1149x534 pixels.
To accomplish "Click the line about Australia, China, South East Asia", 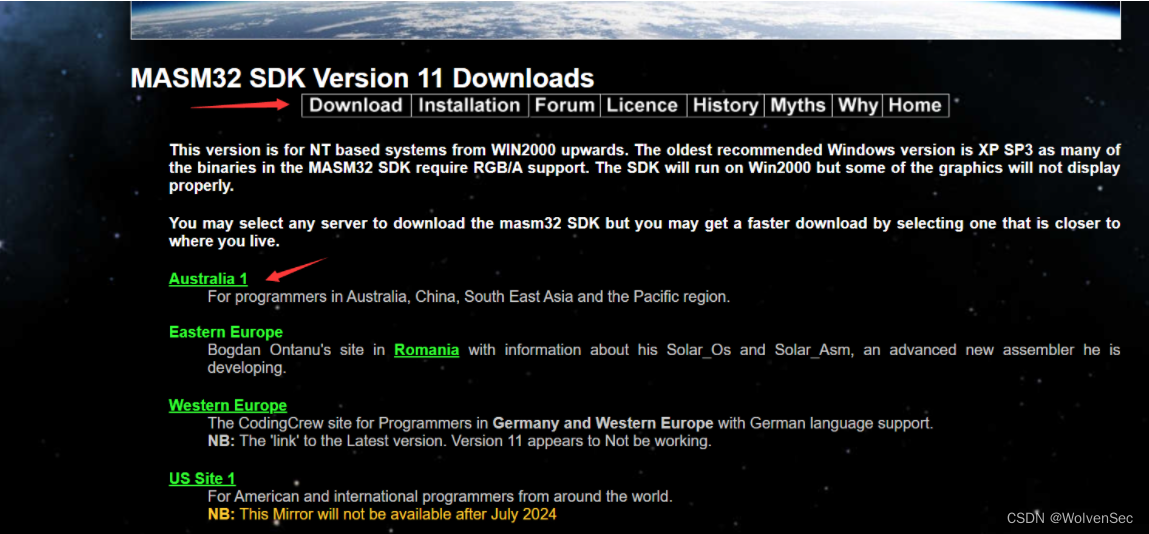I will click(469, 297).
